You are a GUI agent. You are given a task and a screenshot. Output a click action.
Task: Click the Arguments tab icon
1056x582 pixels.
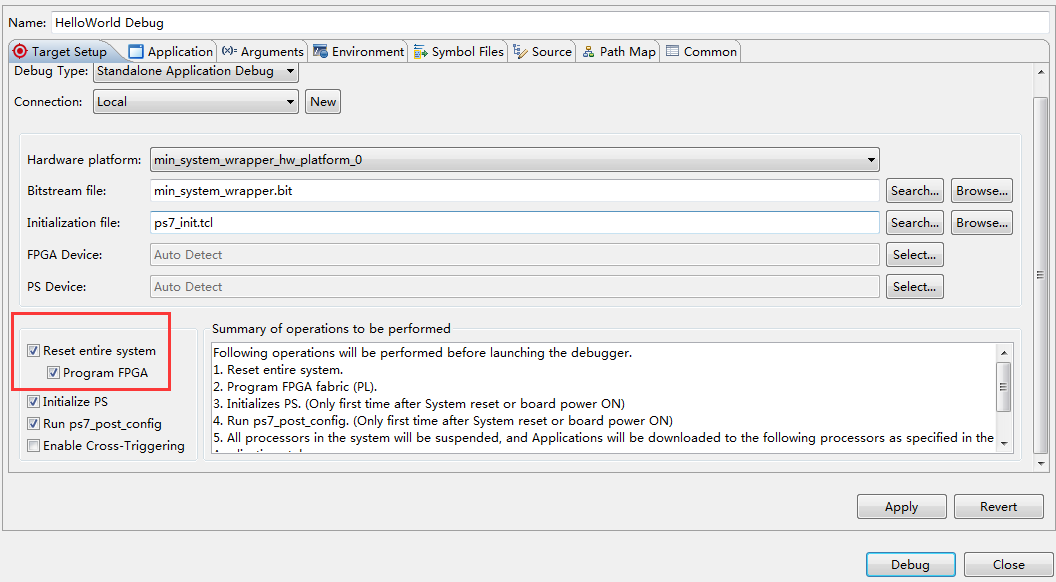[229, 51]
